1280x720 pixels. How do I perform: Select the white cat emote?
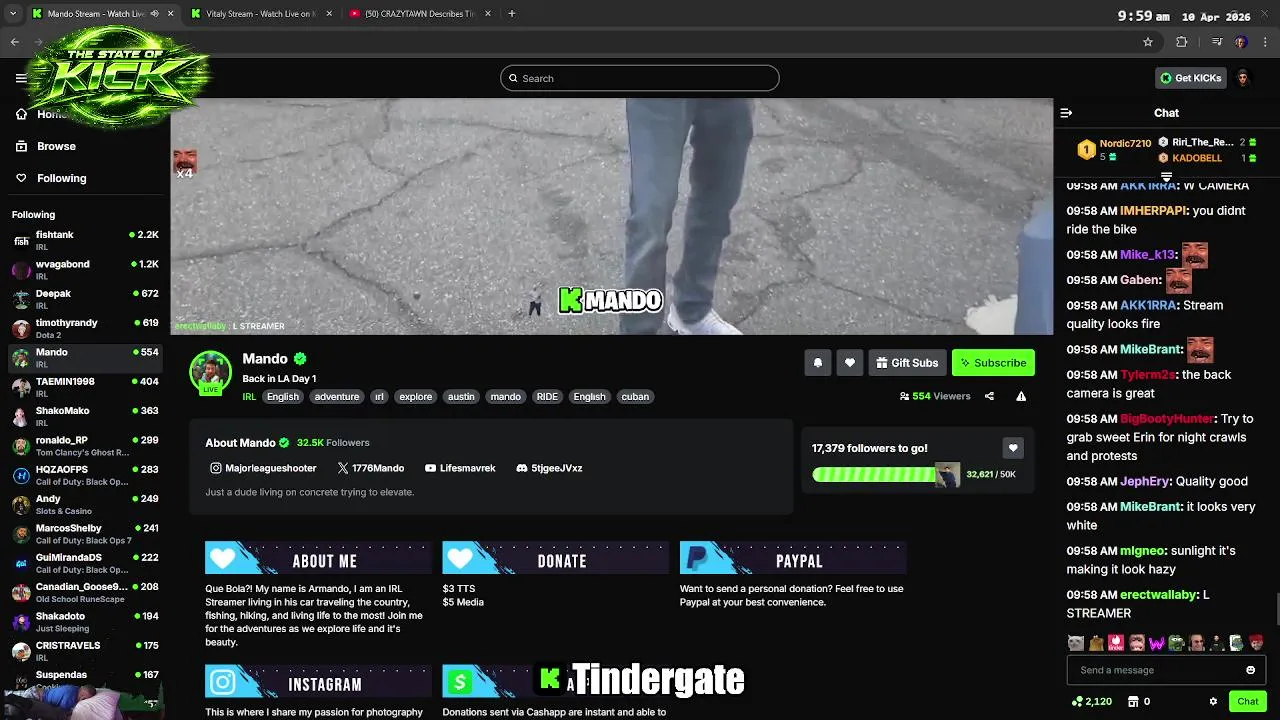pyautogui.click(x=1076, y=642)
